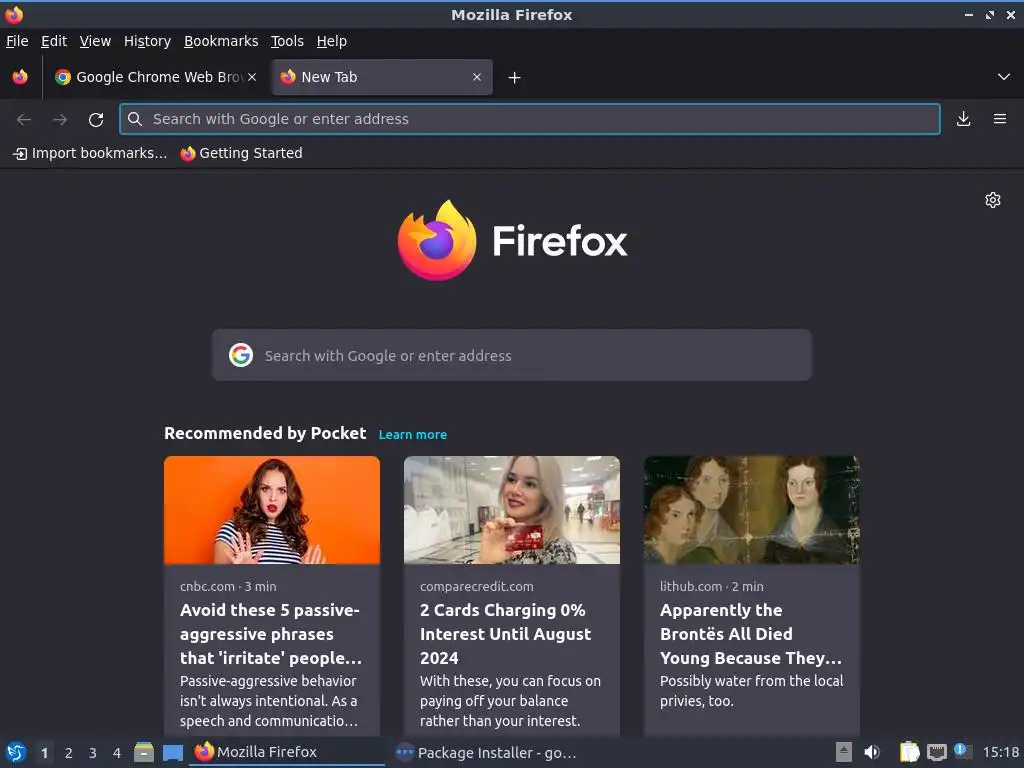Click the forward navigation arrow

(60, 120)
